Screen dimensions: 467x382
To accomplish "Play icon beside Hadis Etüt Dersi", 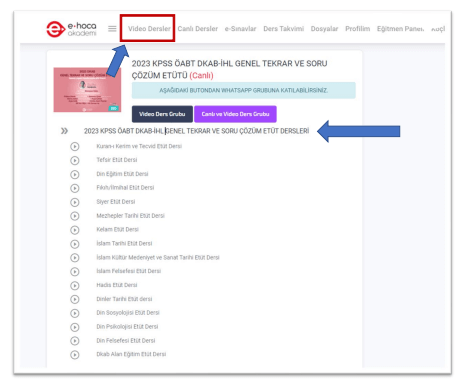I will coord(75,285).
